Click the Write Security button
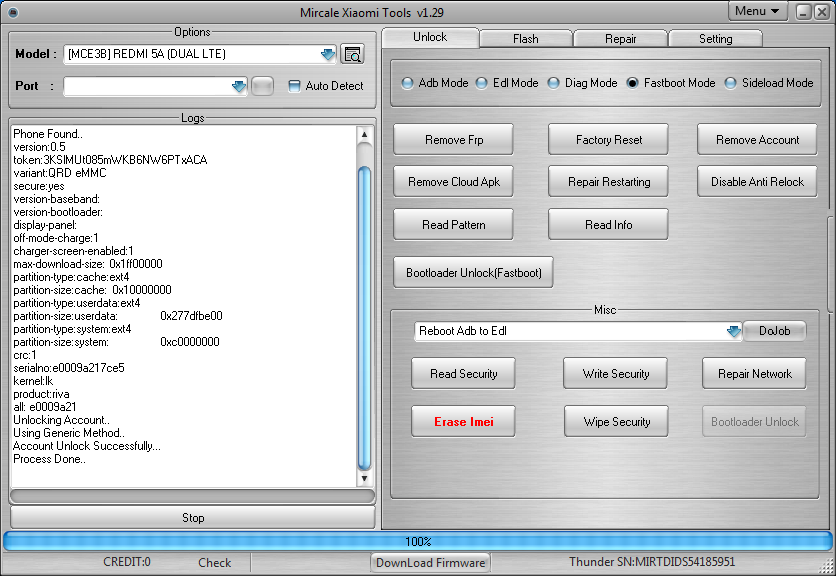836x576 pixels. coord(616,374)
